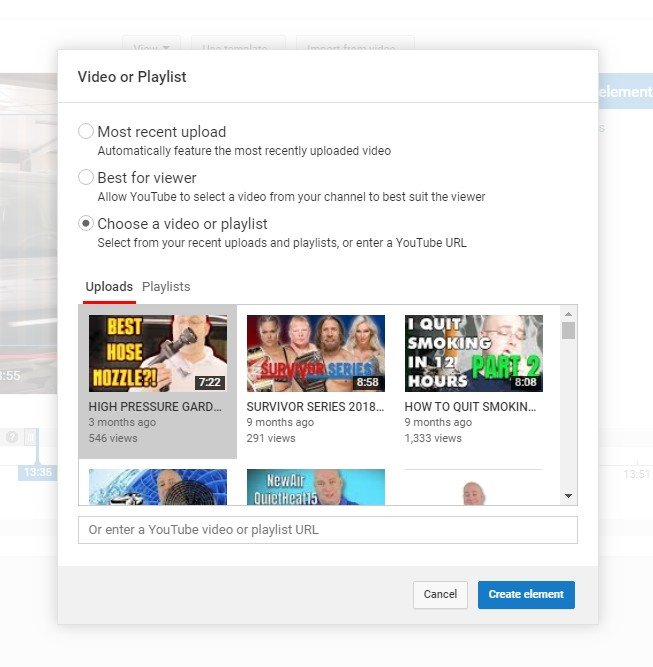
Task: Click the 7:22 duration badge
Action: (210, 382)
